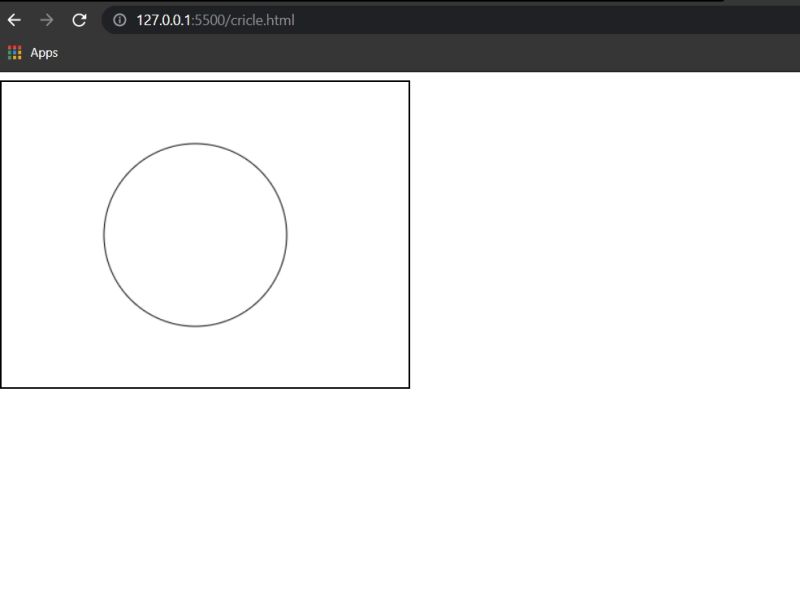Viewport: 800px width, 595px height.
Task: Click the circle's outline stroke
Action: click(288, 235)
